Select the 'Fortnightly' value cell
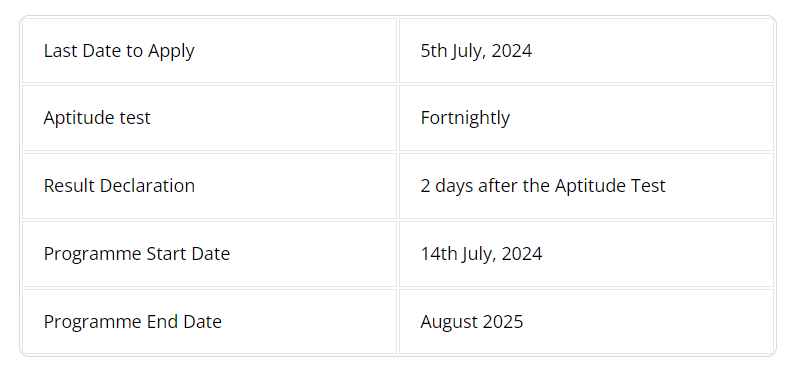 click(586, 118)
